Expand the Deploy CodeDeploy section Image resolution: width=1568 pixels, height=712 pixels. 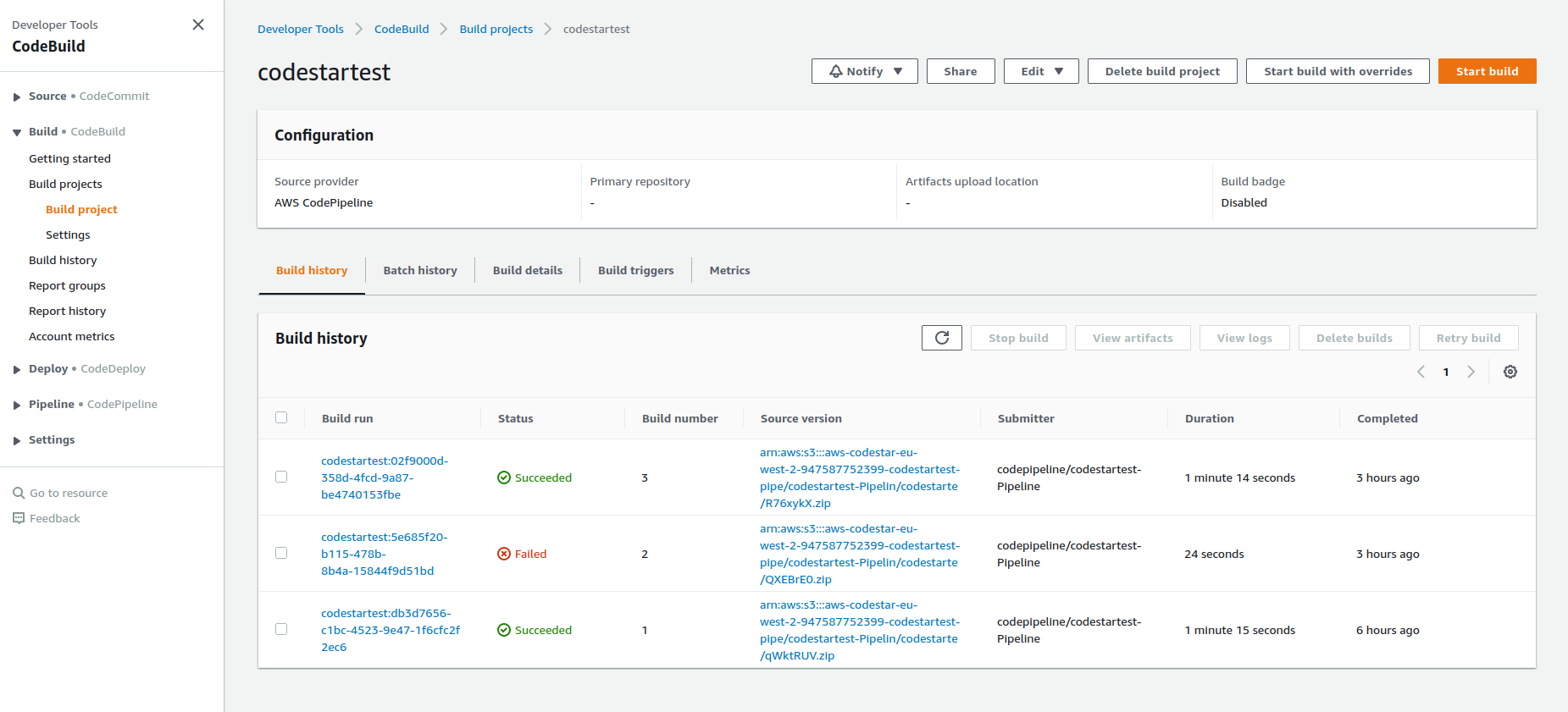(x=17, y=369)
